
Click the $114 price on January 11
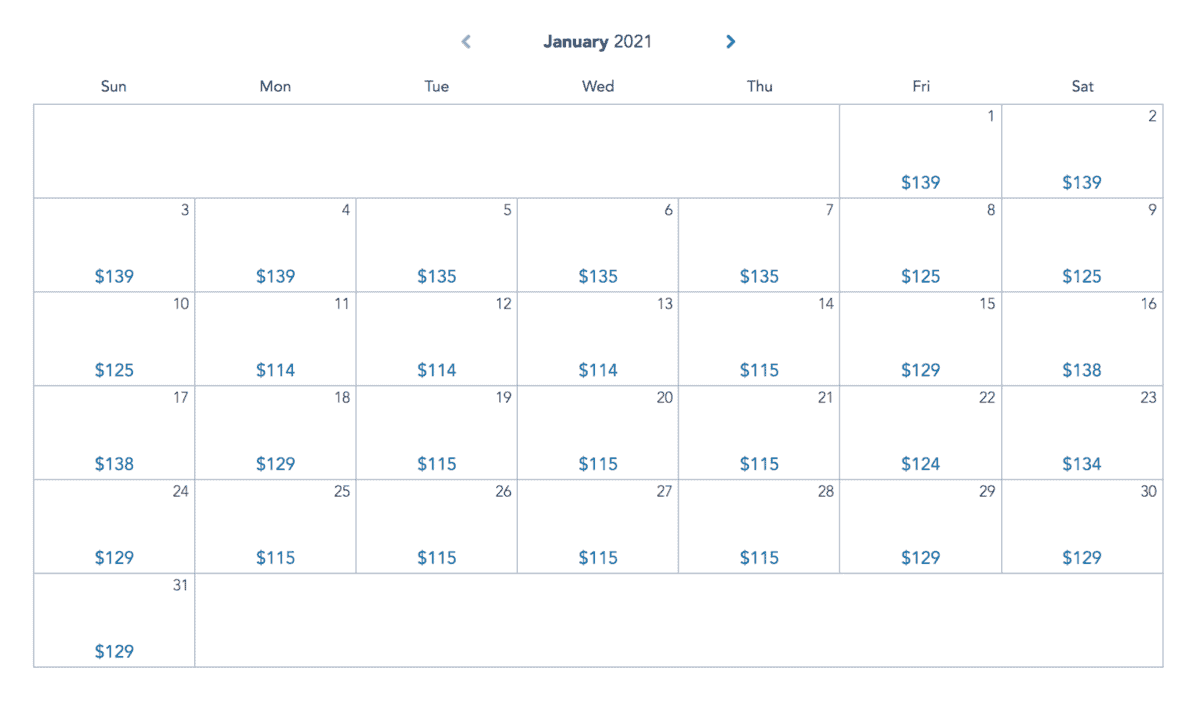275,370
